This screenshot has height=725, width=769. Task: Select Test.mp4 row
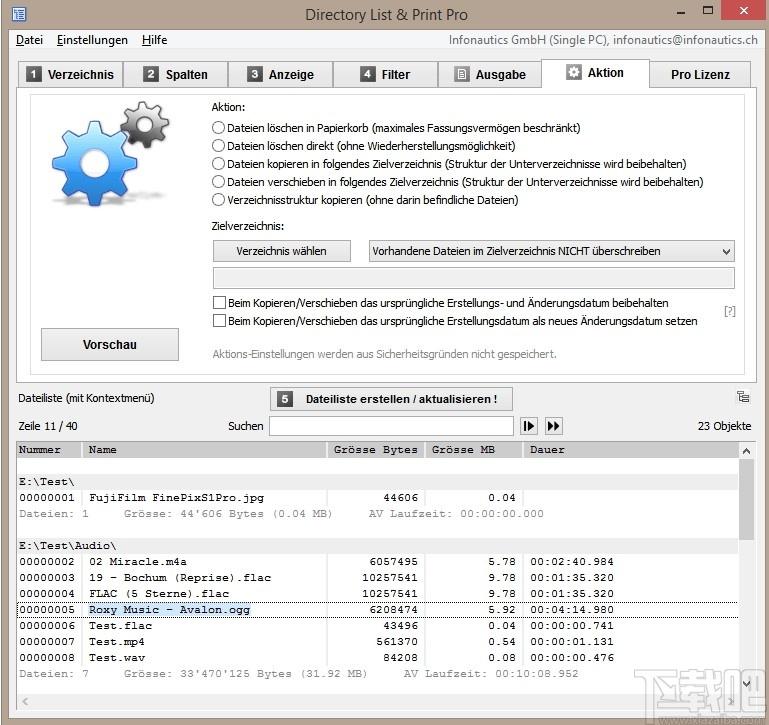378,642
